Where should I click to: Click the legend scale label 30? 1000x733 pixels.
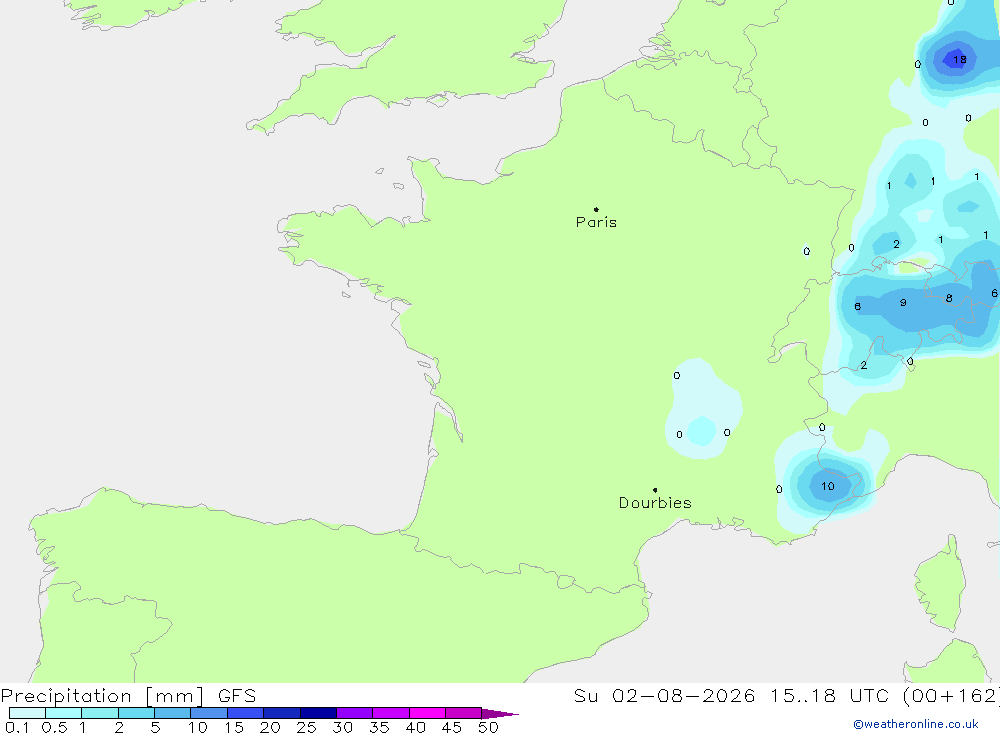tap(342, 727)
